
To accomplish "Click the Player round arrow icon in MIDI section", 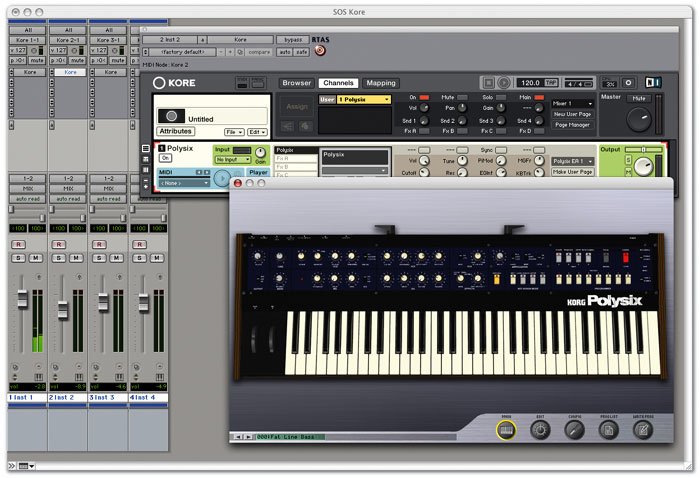I will [x=222, y=179].
